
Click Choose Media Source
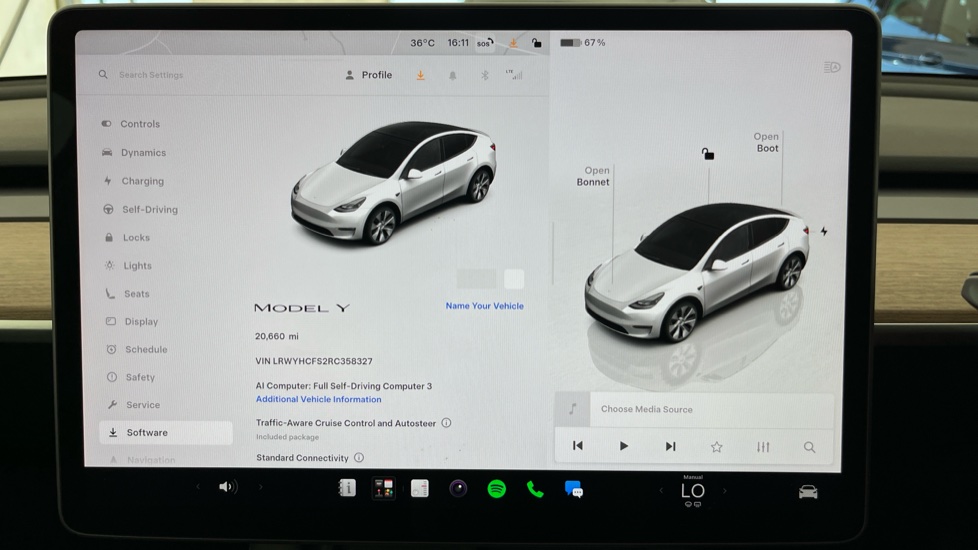tap(647, 409)
